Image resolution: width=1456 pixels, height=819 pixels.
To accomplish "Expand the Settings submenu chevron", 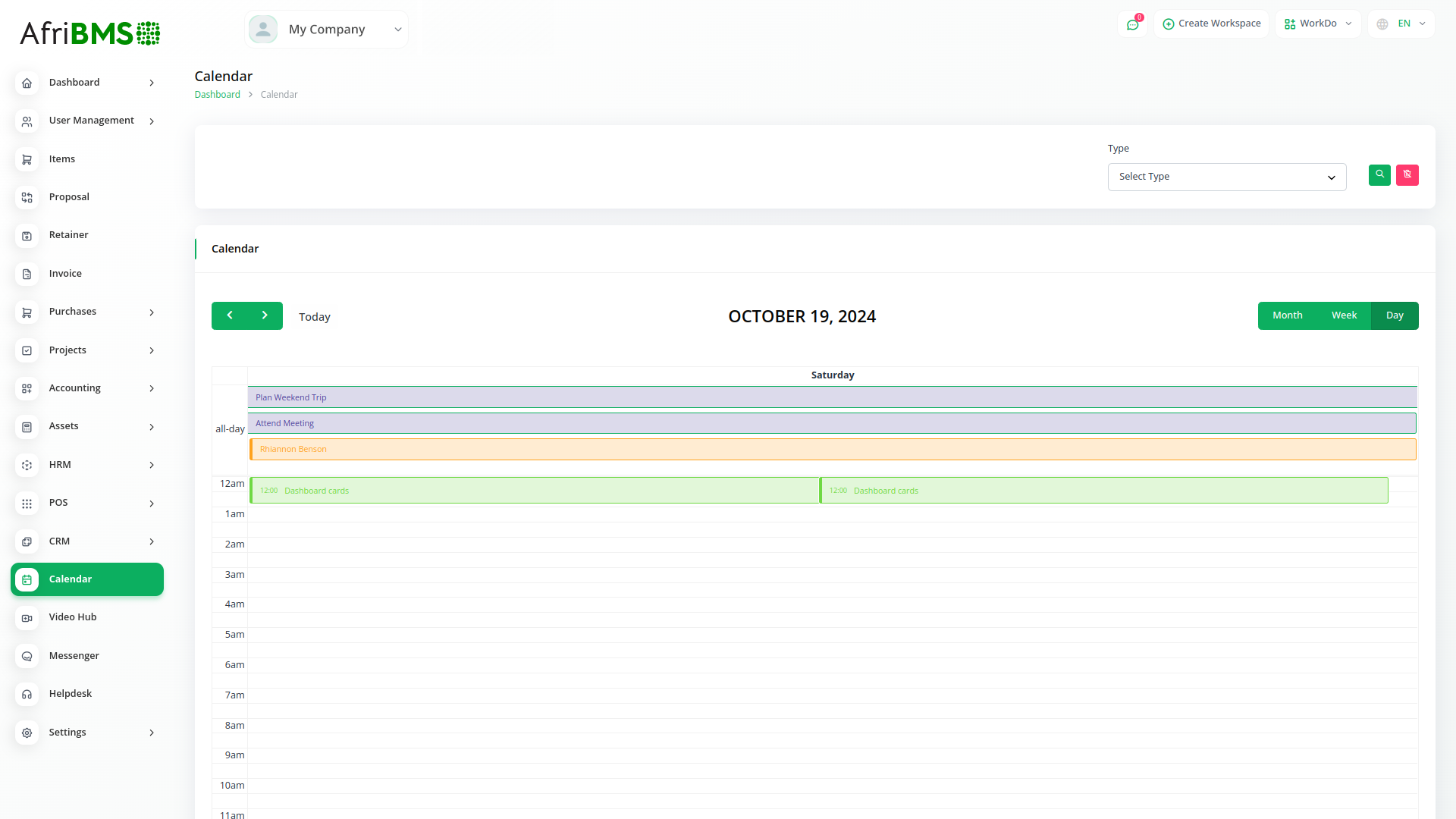I will (x=152, y=733).
